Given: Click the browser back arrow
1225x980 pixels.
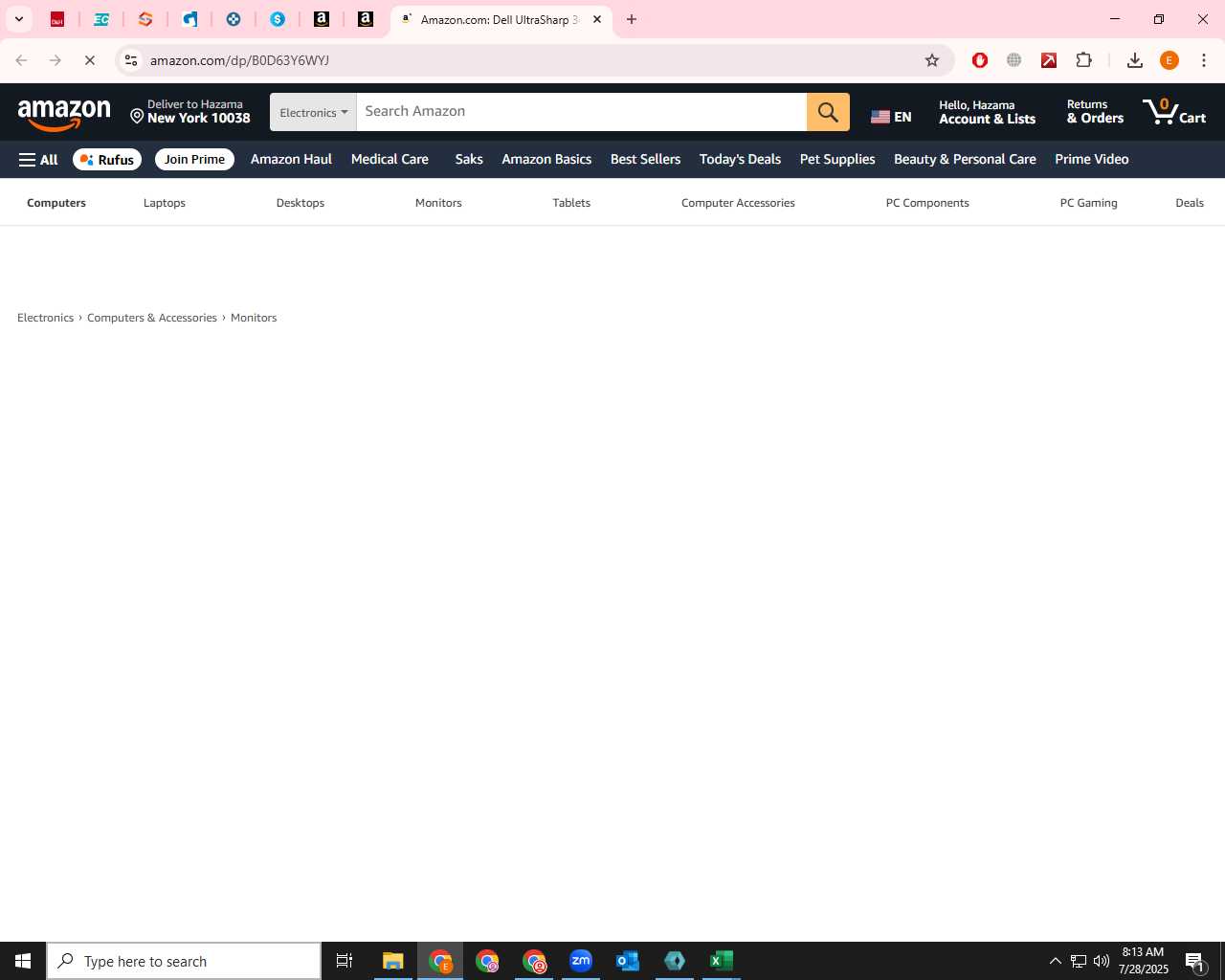Looking at the screenshot, I should point(21,60).
